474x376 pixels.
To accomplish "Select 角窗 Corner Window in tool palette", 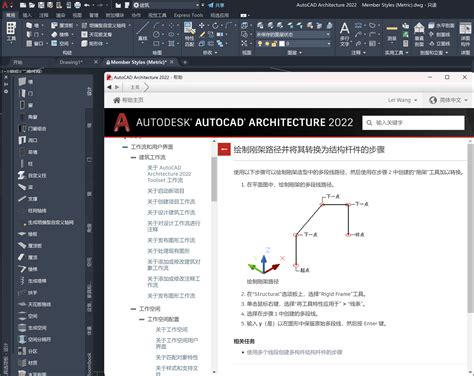I will [28, 117].
